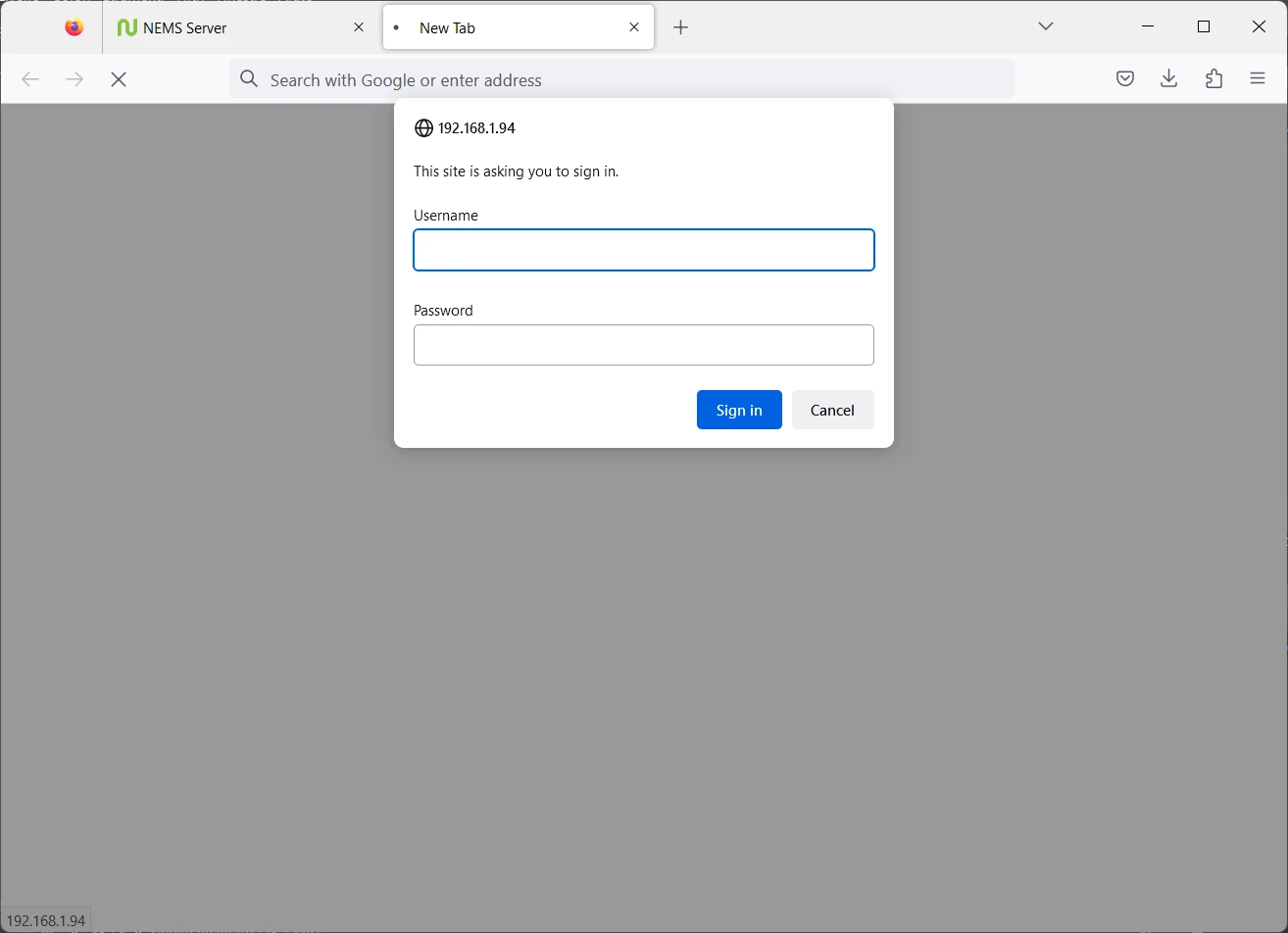
Task: Open a new tab with the plus button
Action: click(681, 27)
